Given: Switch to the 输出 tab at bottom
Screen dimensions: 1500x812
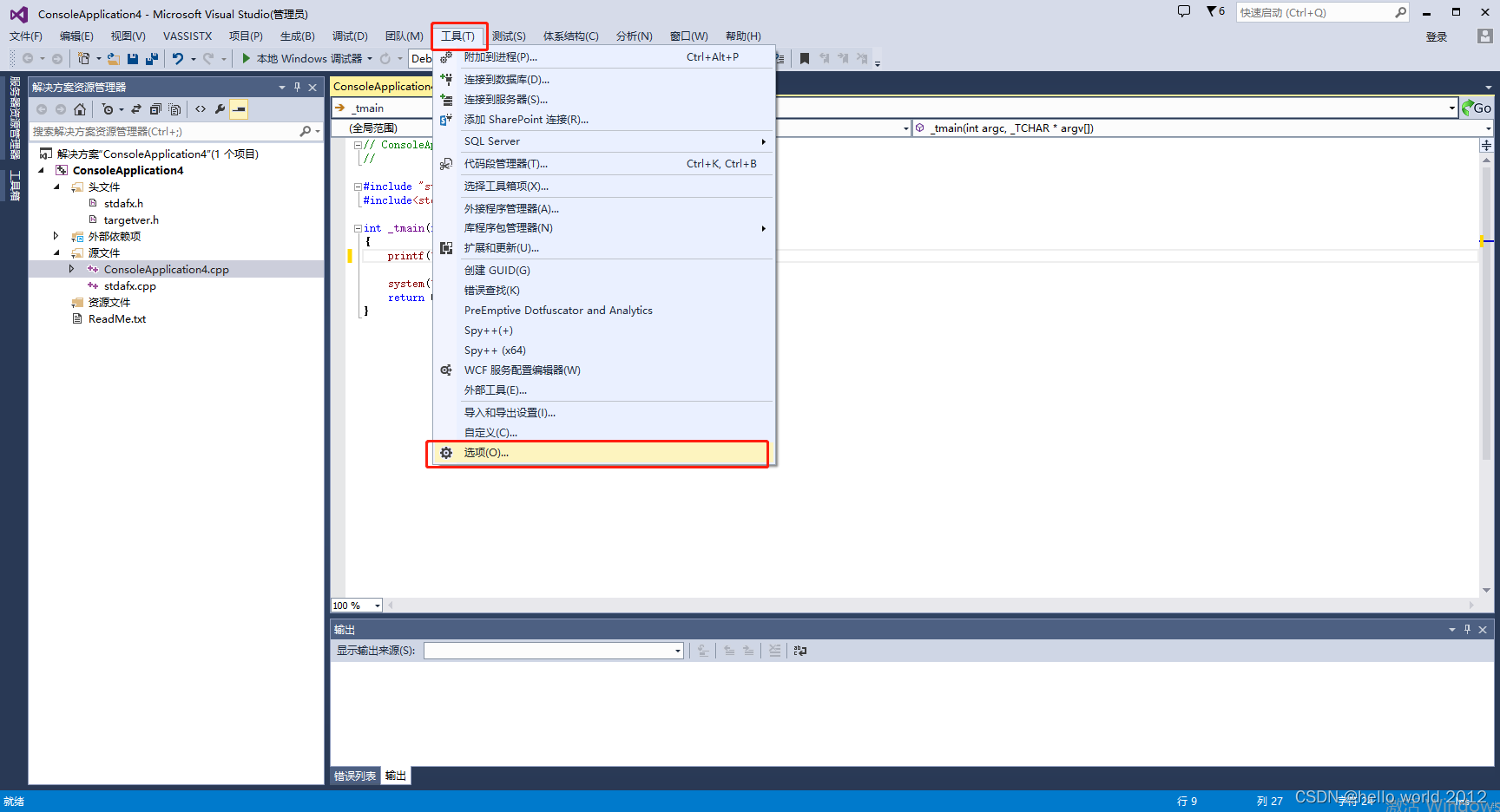Looking at the screenshot, I should (396, 776).
